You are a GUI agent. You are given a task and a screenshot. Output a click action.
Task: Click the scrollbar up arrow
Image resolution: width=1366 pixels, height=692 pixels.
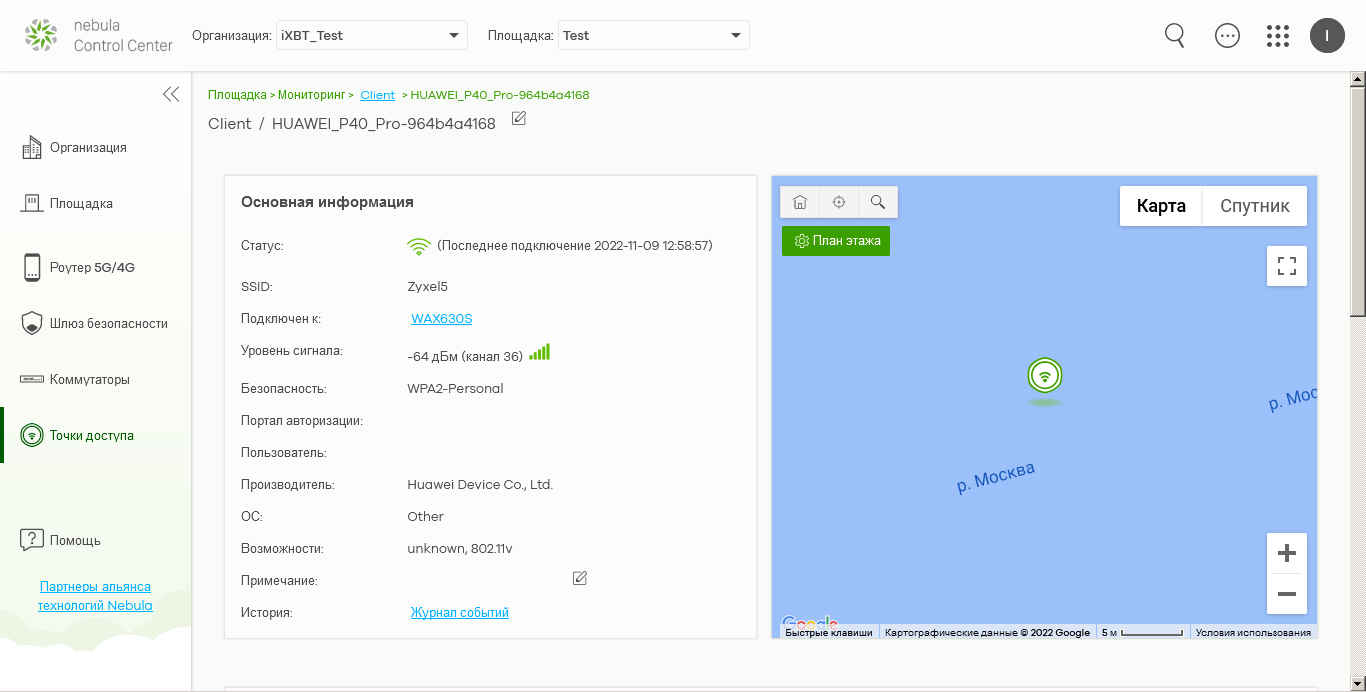coord(1358,78)
